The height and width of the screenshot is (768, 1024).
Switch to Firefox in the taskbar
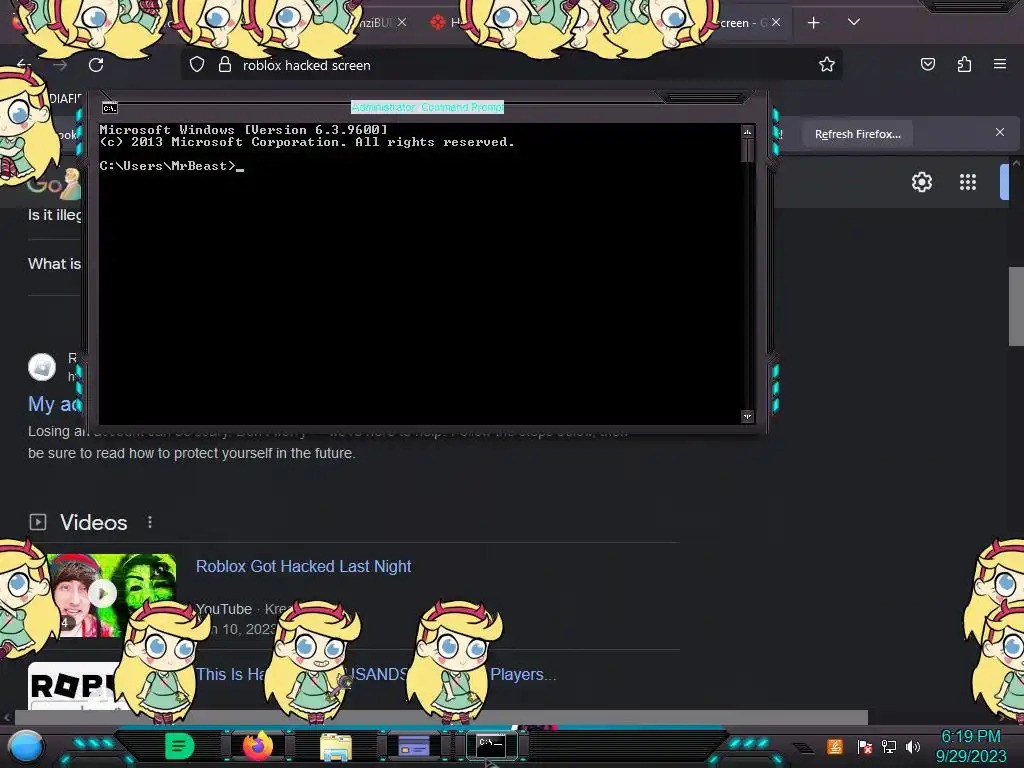[257, 746]
